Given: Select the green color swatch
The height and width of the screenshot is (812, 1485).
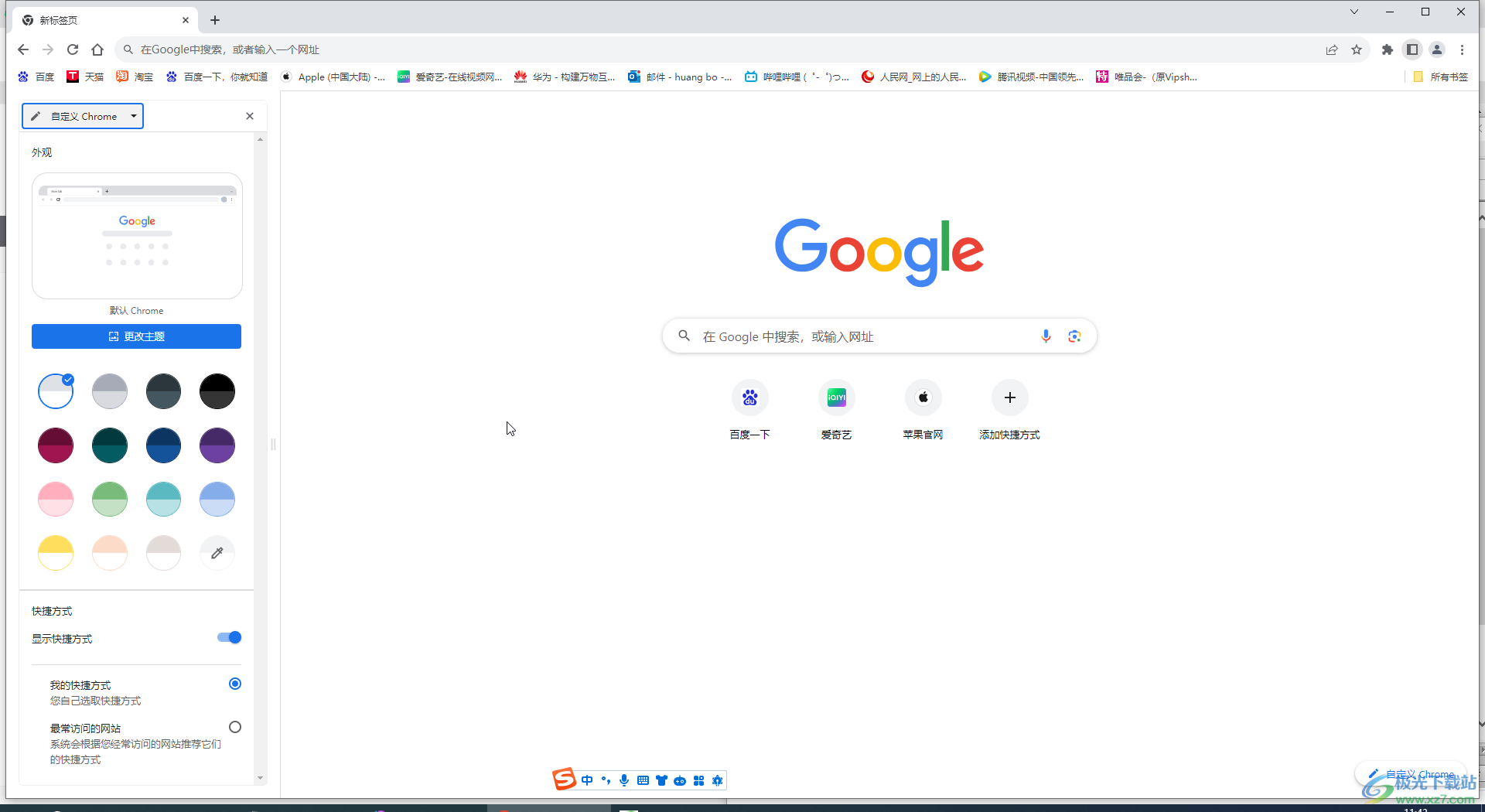Looking at the screenshot, I should tap(110, 500).
